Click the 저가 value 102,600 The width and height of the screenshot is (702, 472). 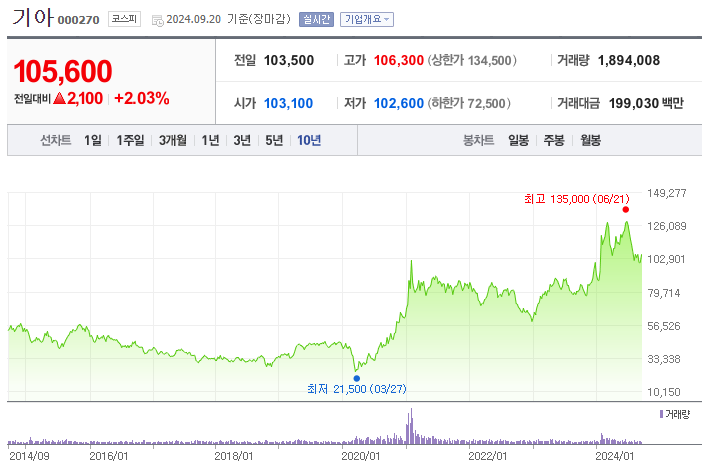pos(398,103)
